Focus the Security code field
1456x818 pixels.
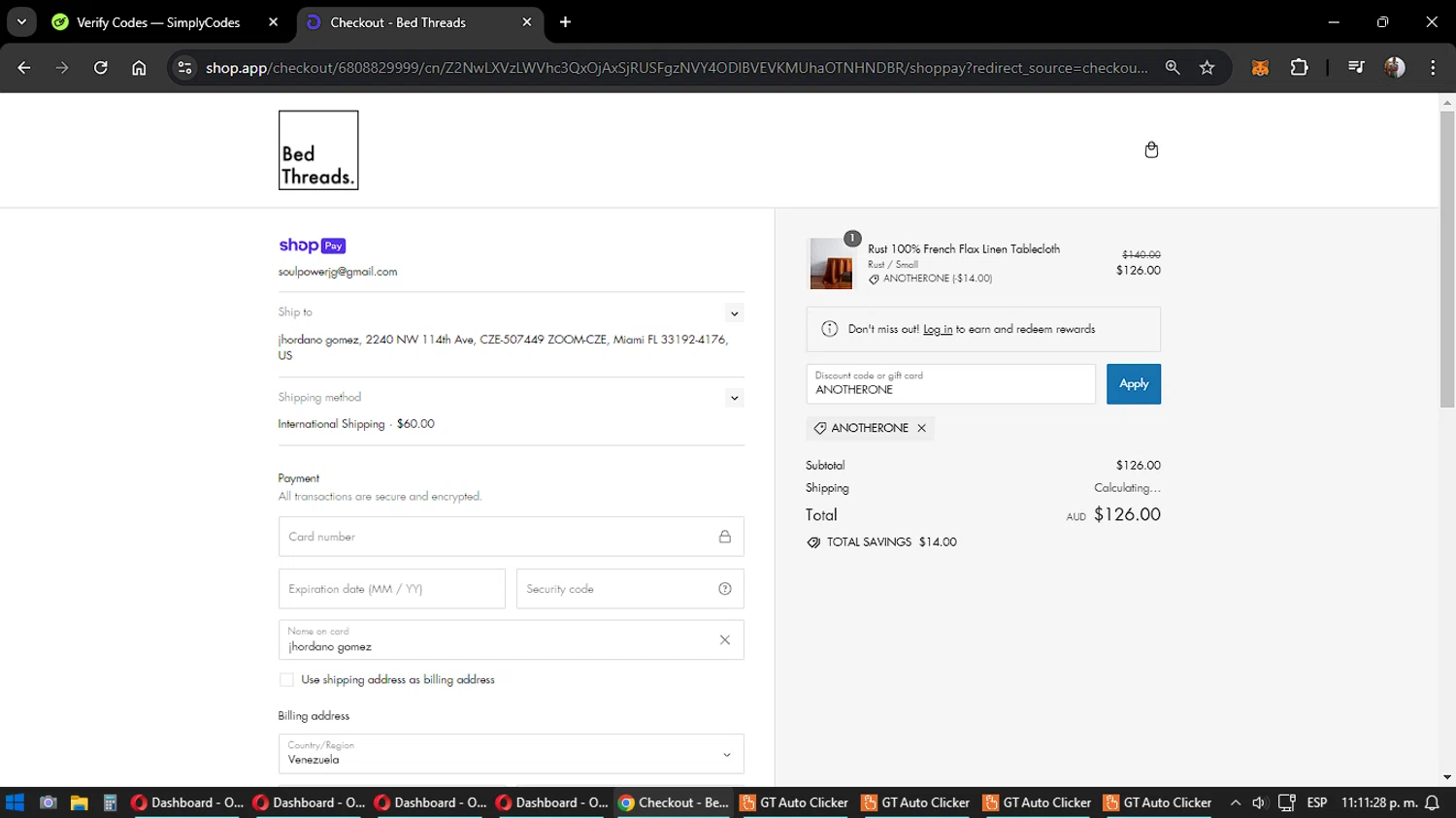click(630, 589)
